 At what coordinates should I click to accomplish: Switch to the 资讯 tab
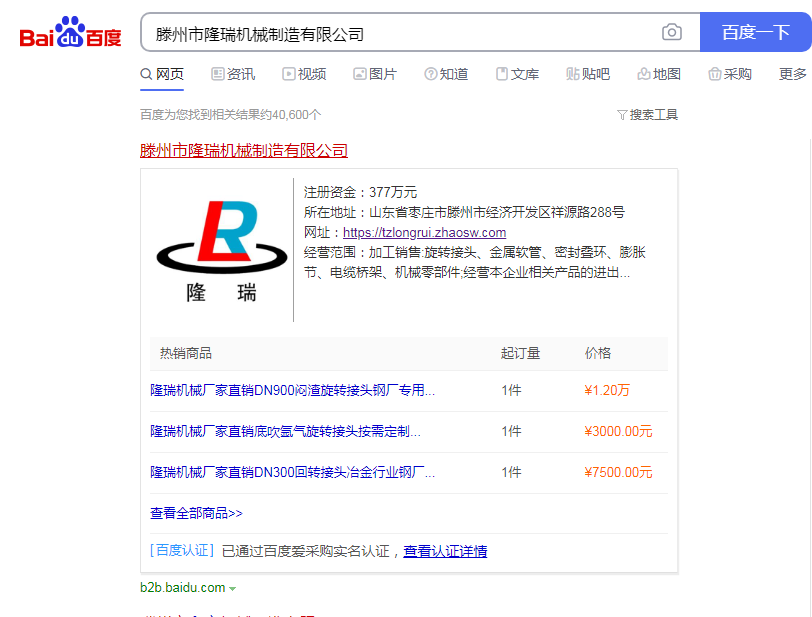click(233, 74)
